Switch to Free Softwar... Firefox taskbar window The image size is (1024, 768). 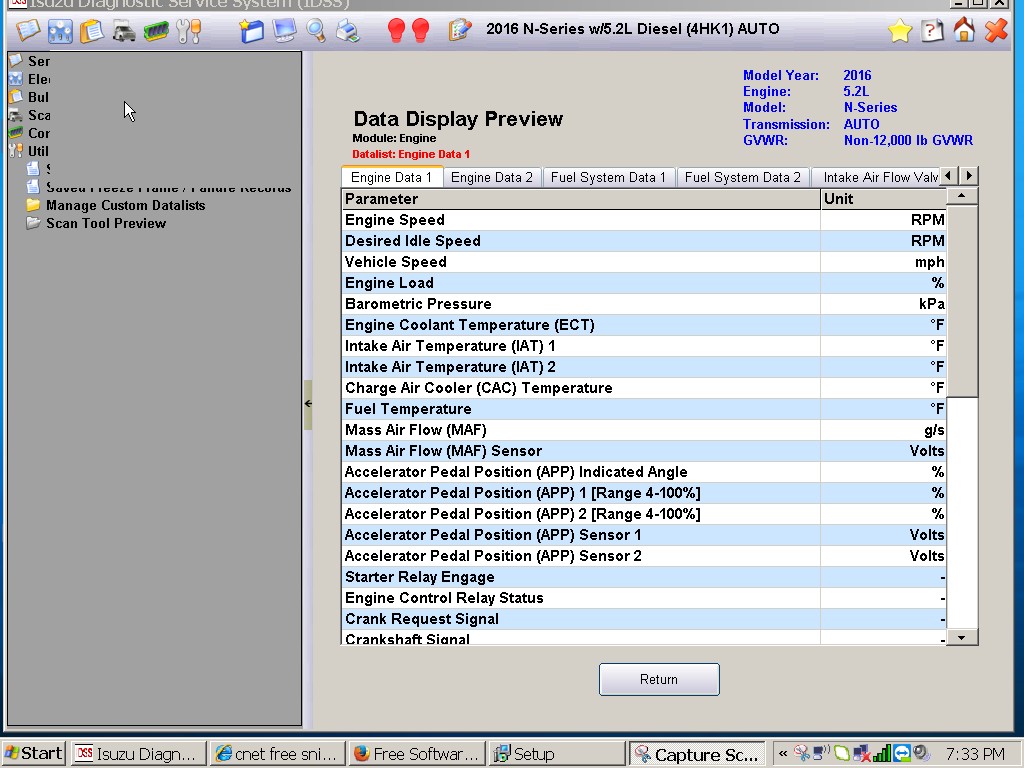417,754
